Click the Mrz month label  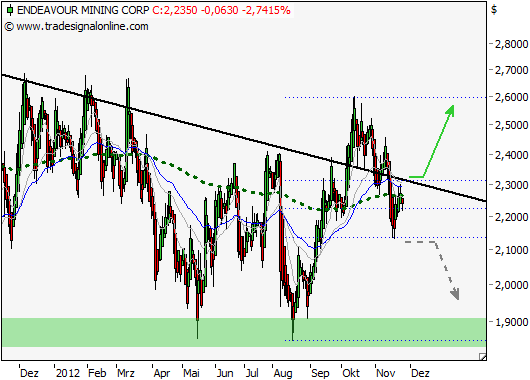[x=126, y=373]
